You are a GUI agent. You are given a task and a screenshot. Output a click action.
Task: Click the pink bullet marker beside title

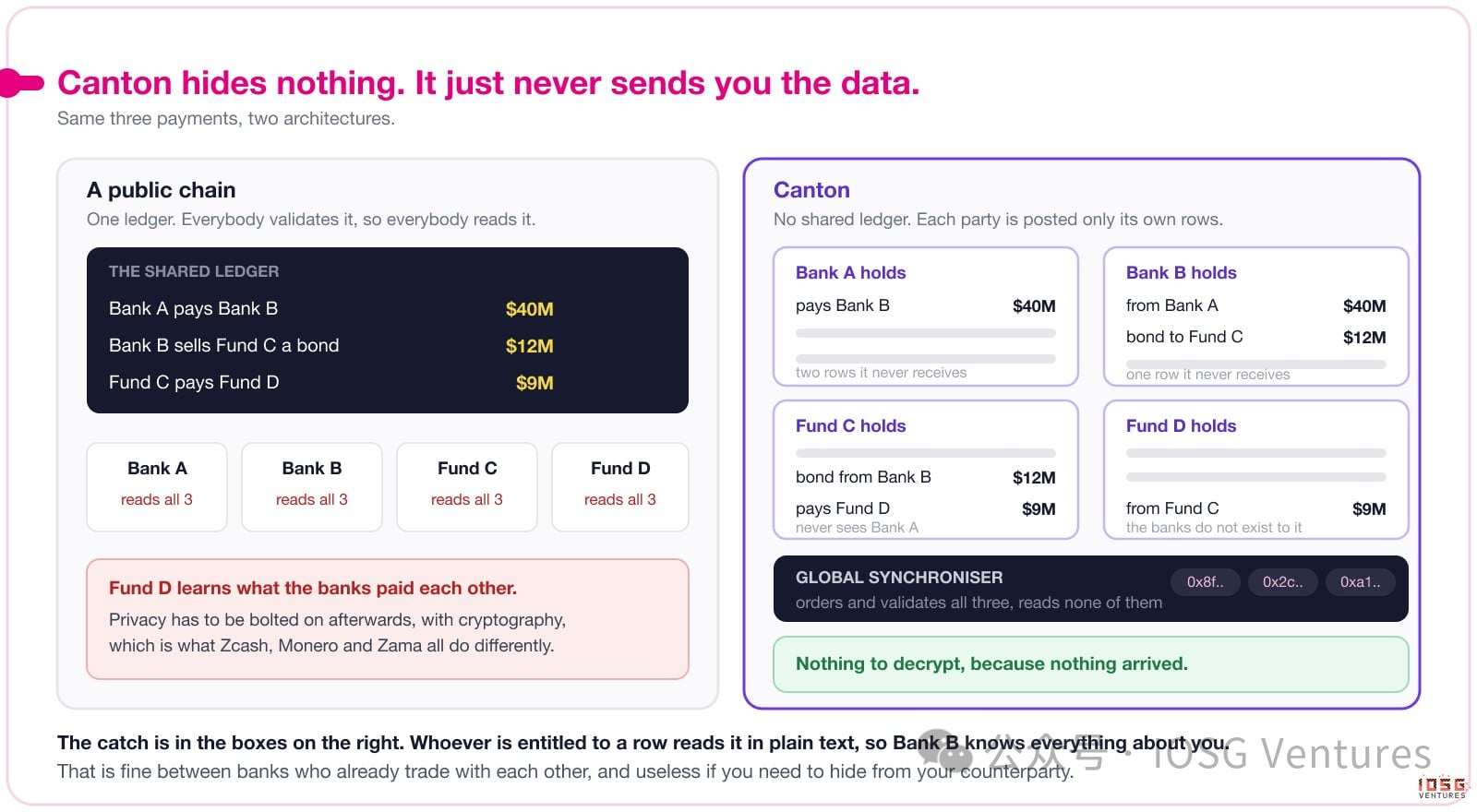(x=20, y=83)
